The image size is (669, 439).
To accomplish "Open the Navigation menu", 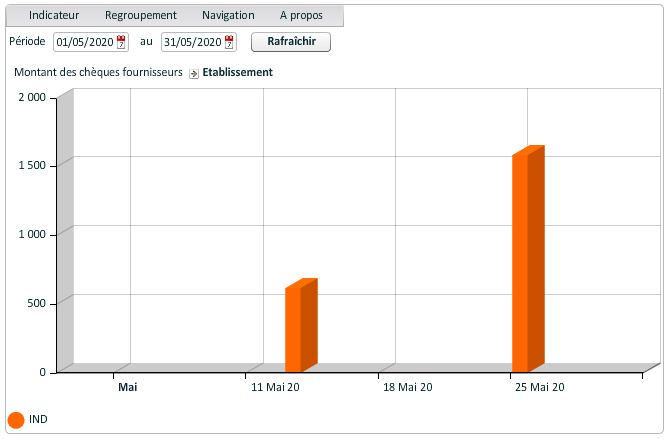I will (x=228, y=15).
